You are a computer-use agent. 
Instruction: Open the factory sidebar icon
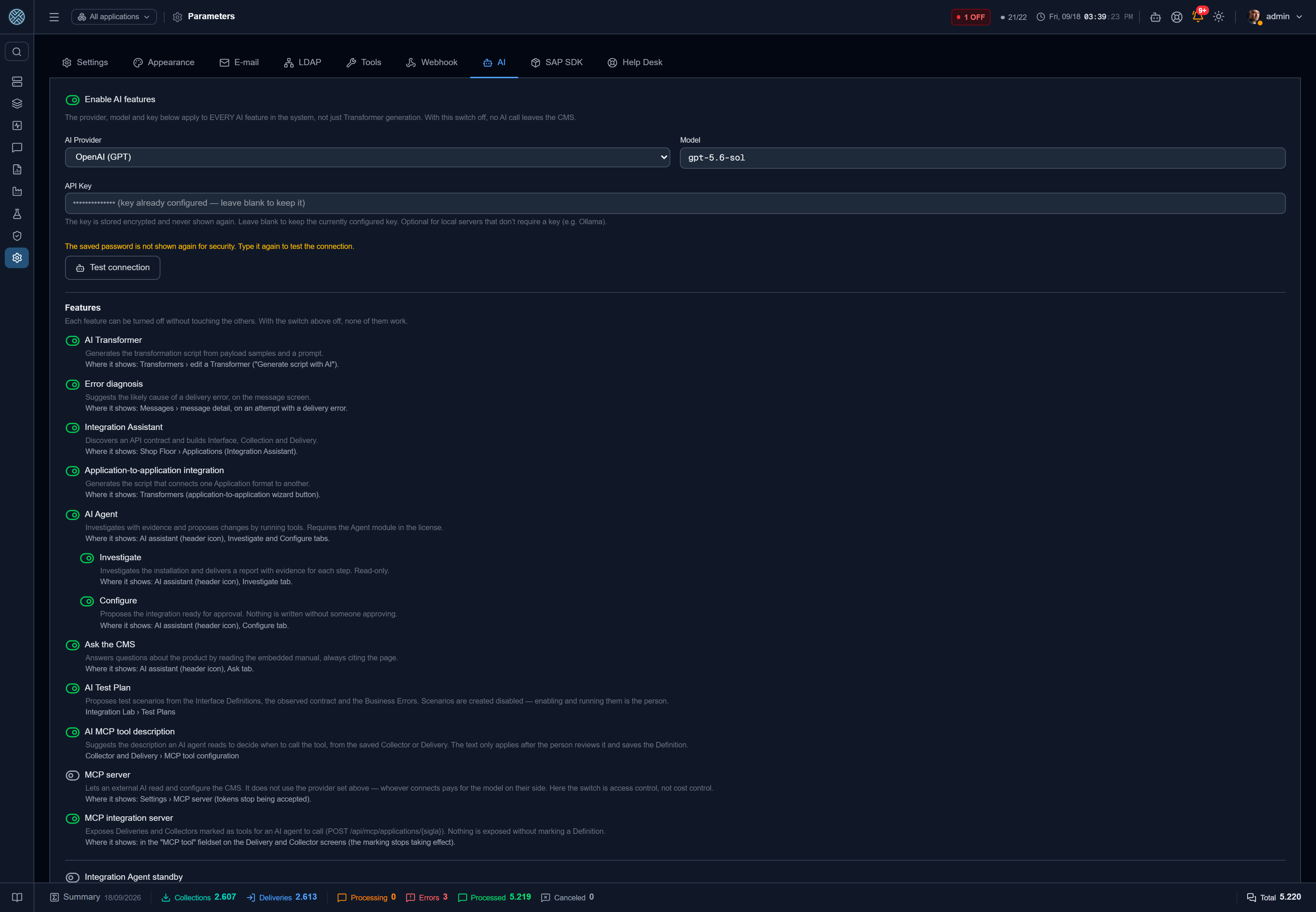pyautogui.click(x=16, y=191)
